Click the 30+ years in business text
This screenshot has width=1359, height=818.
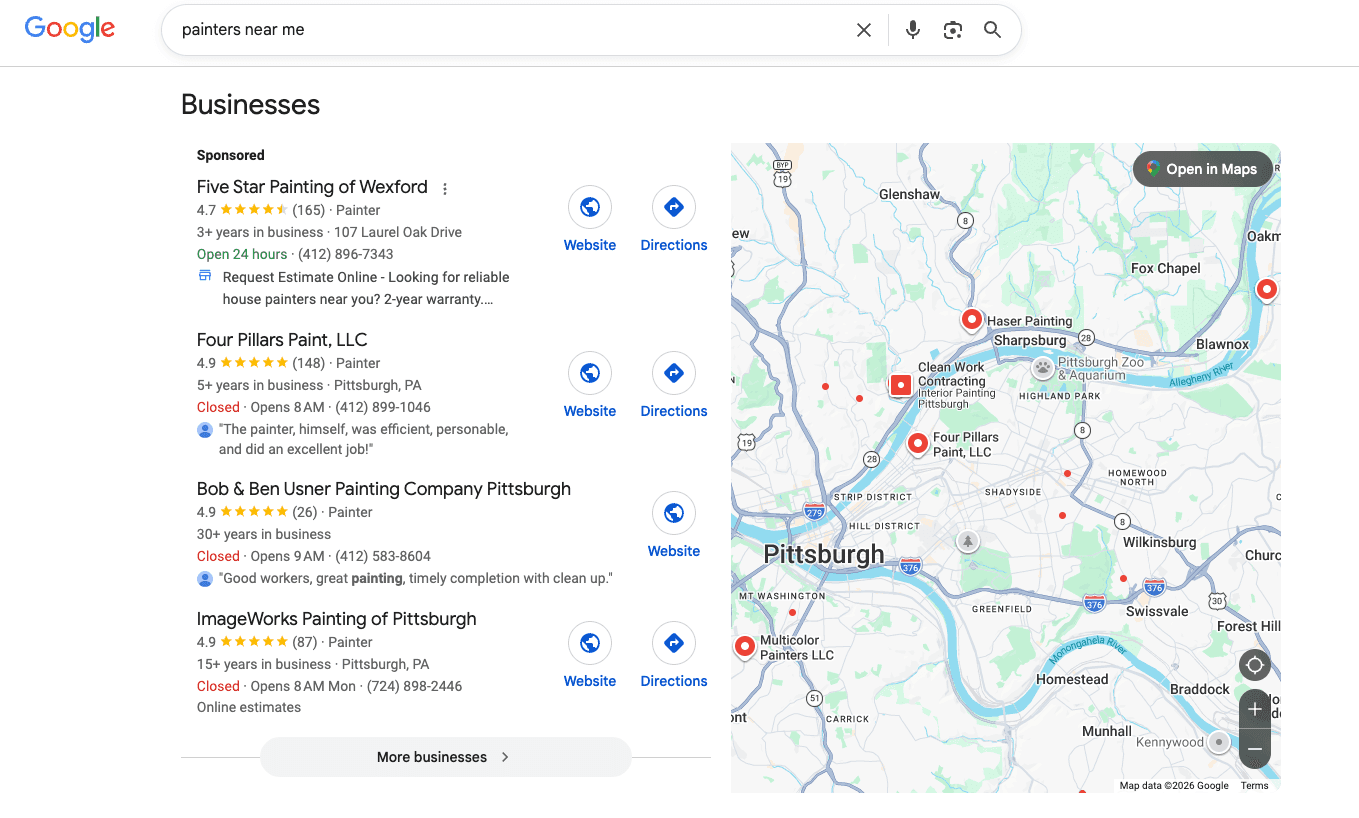tap(264, 534)
